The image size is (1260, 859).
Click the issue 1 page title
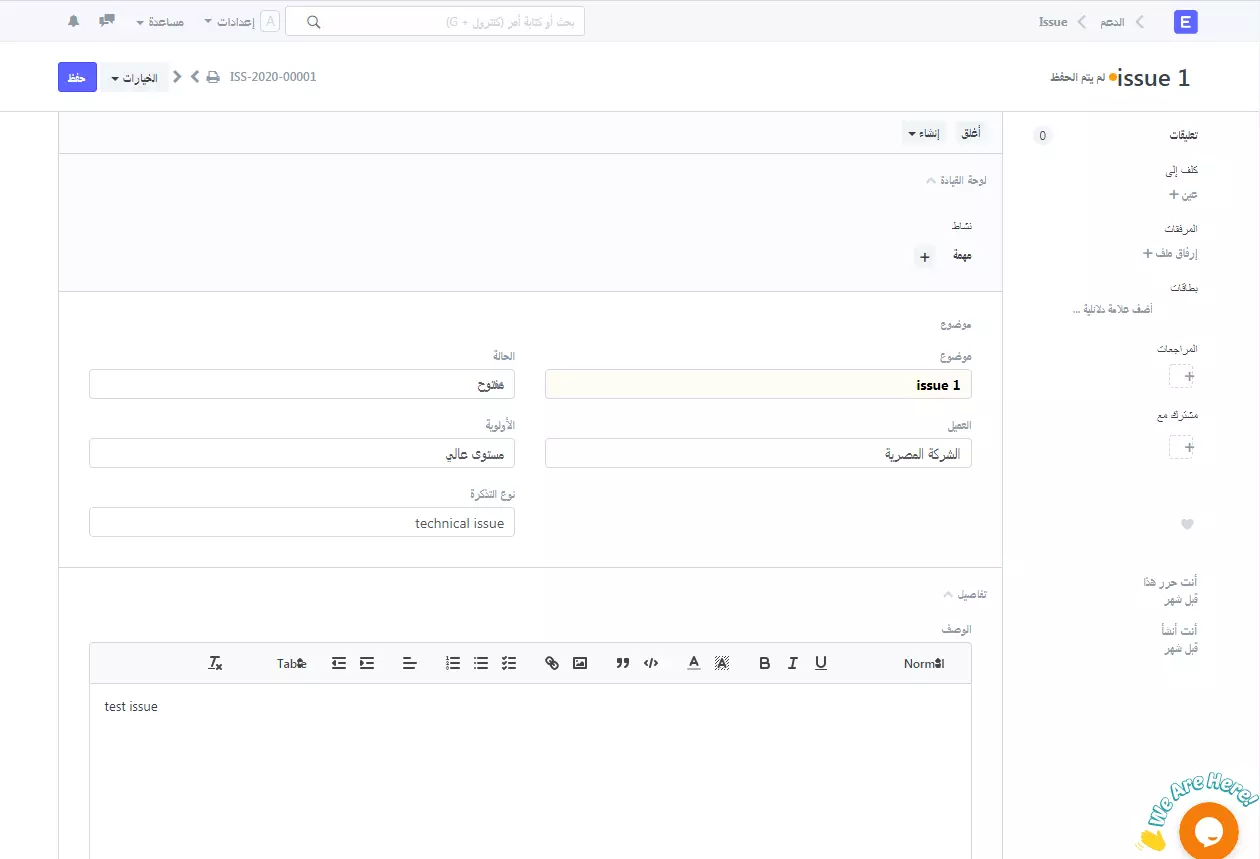(1154, 78)
